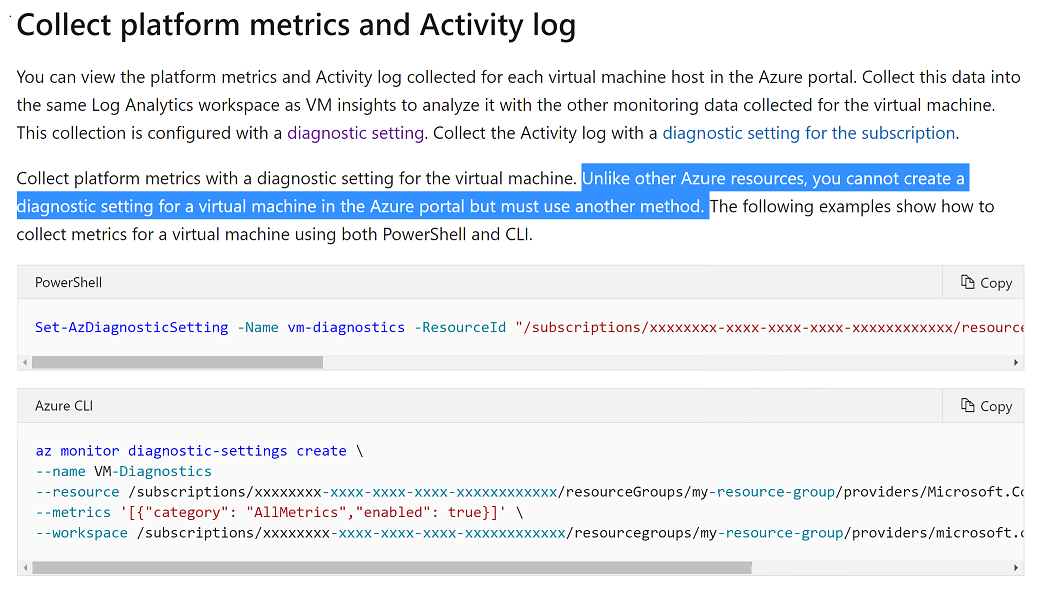Click the "az monitor diagnostic-settings create" line
The height and width of the screenshot is (593, 1058).
click(191, 451)
